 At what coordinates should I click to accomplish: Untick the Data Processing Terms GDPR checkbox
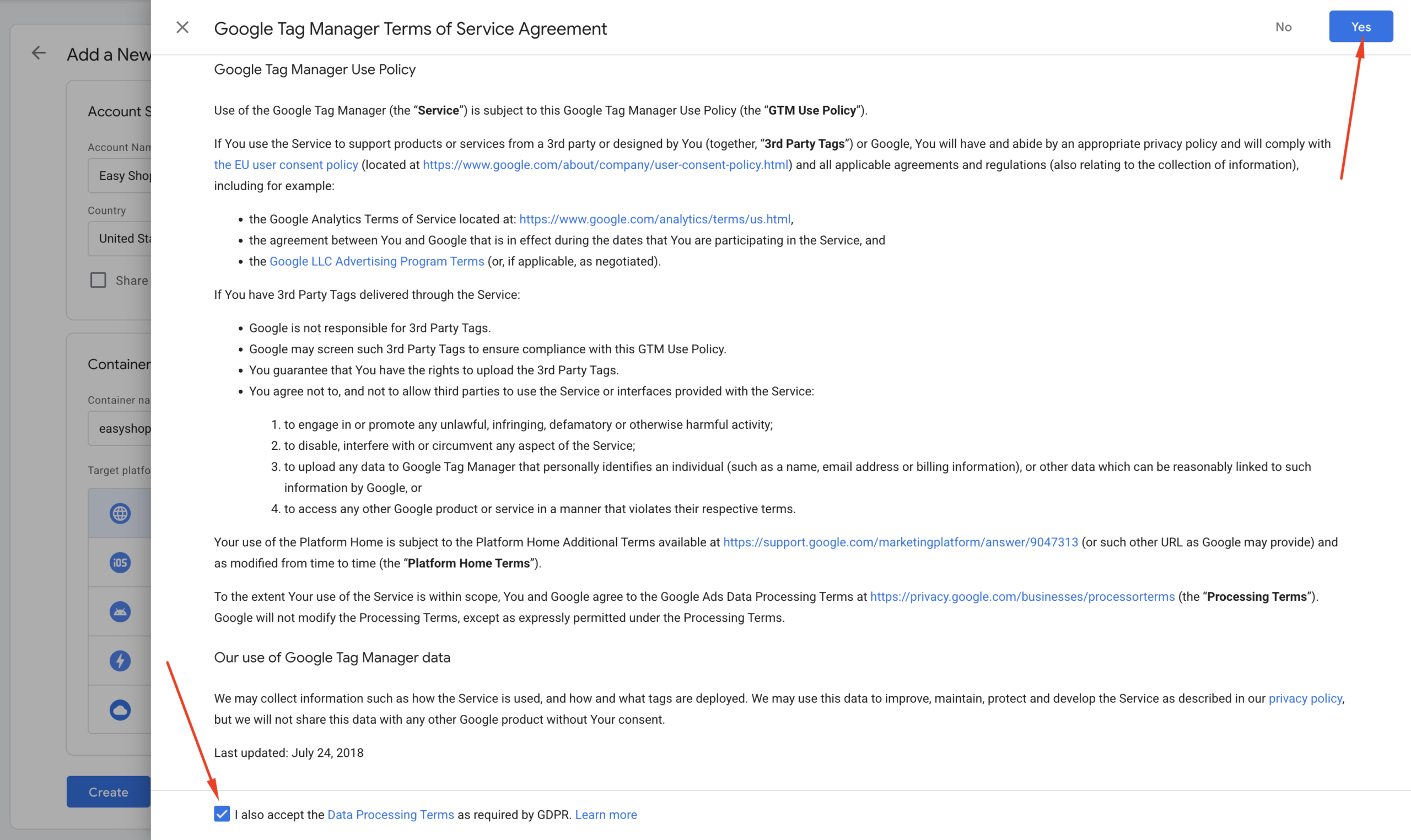222,814
